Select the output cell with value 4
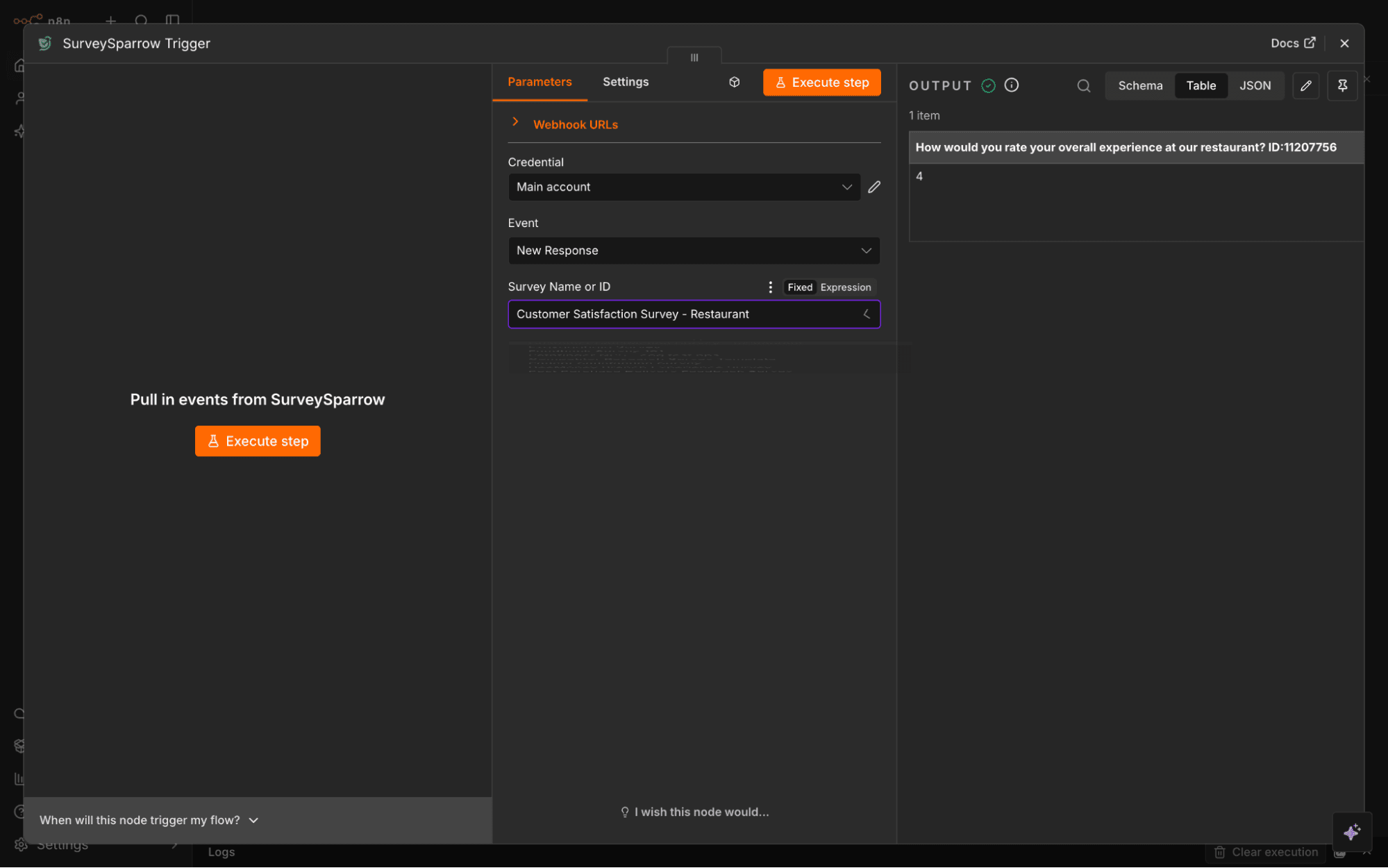 (1136, 176)
